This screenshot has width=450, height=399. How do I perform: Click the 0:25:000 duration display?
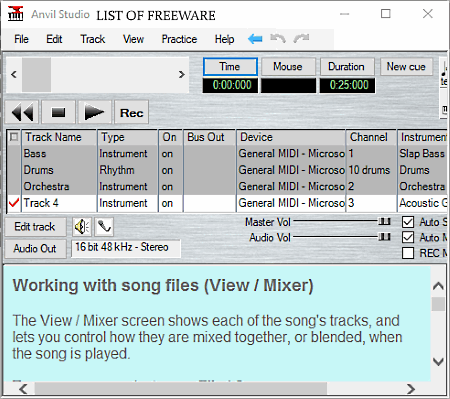pos(347,85)
